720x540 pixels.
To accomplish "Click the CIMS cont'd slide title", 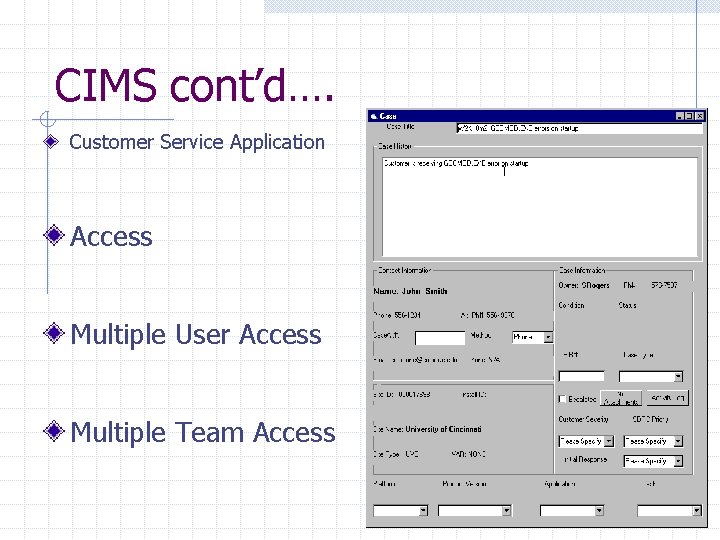I will pos(194,86).
